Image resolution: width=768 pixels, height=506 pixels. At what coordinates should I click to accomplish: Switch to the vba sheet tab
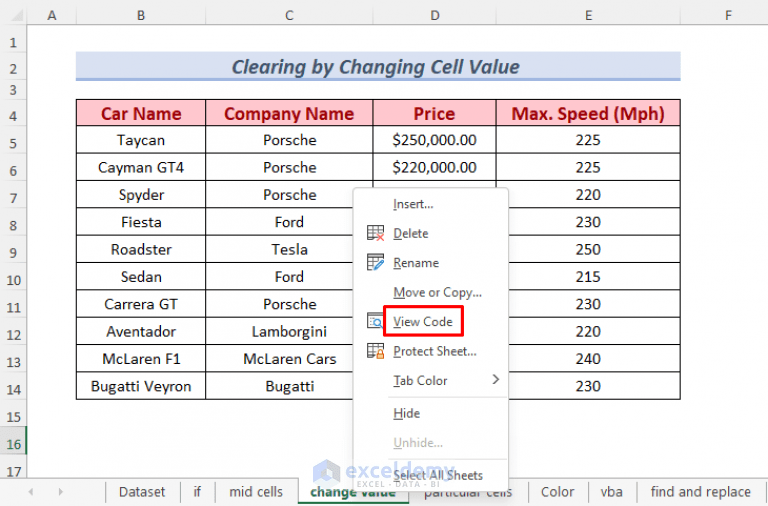click(x=612, y=492)
